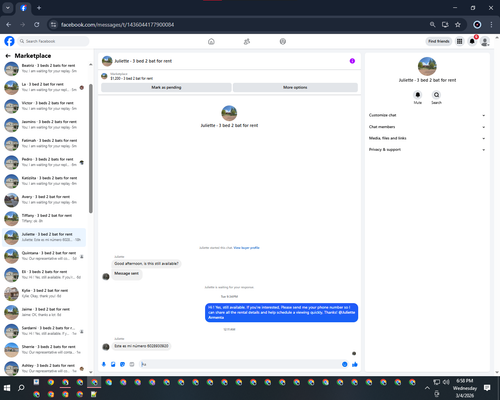Open Sherrie 3 beds 2 bats conversation
This screenshot has width=500, height=400.
click(x=44, y=349)
